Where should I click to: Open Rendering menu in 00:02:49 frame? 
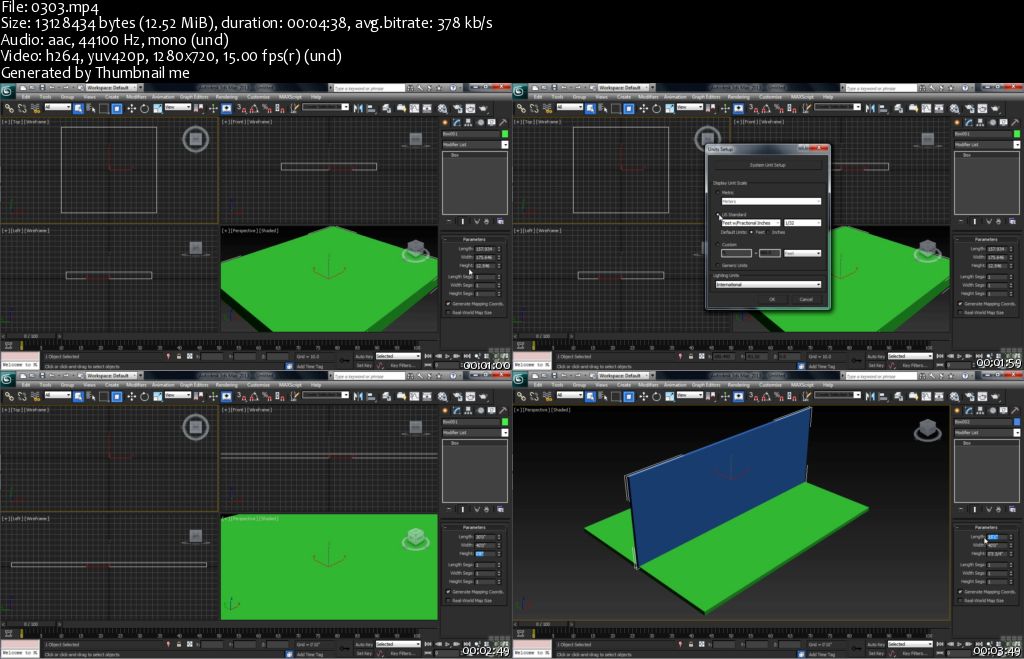227,385
